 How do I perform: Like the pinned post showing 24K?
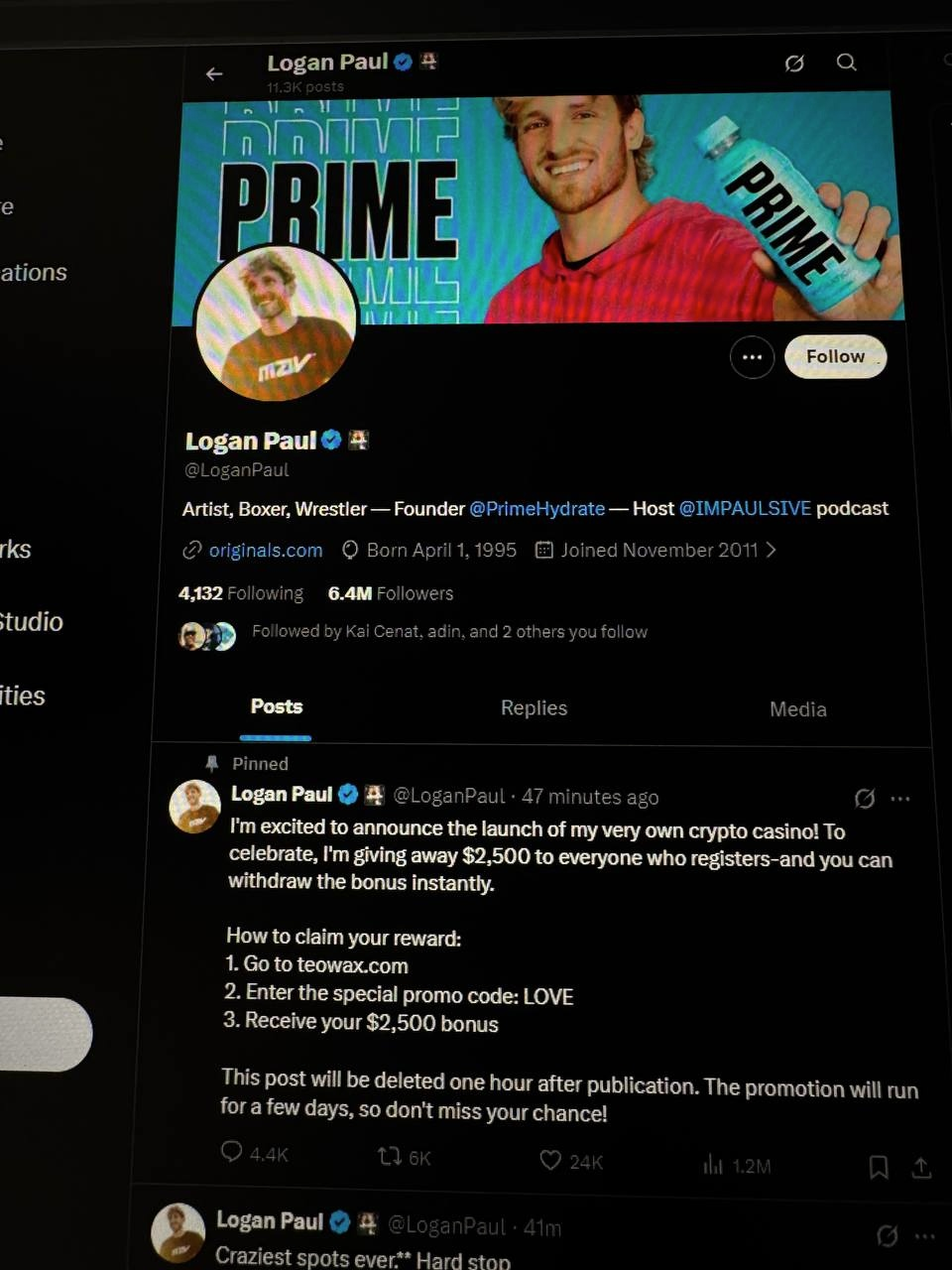tap(550, 1160)
